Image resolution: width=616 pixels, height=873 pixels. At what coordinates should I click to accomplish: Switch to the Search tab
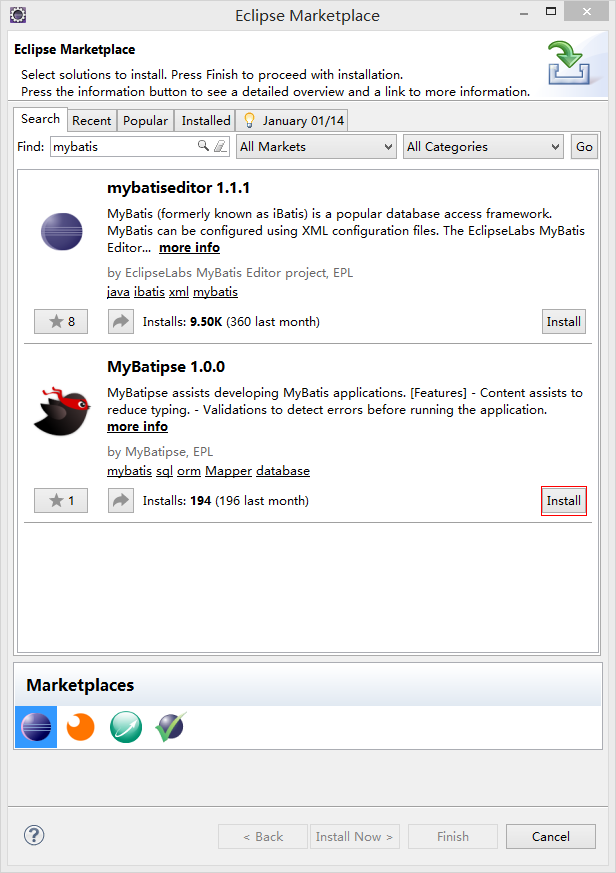tap(40, 119)
